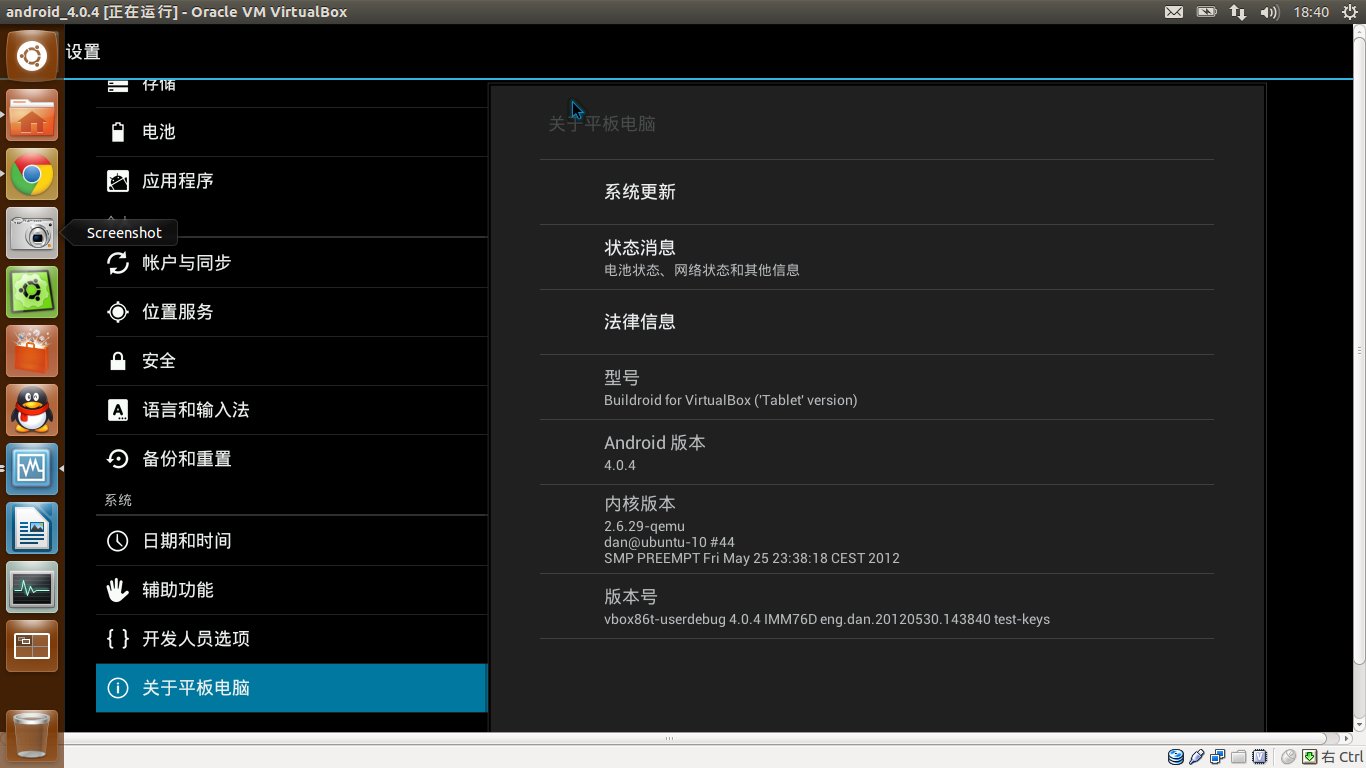Click the padlock icon beside 安全
This screenshot has width=1366, height=768.
point(118,361)
